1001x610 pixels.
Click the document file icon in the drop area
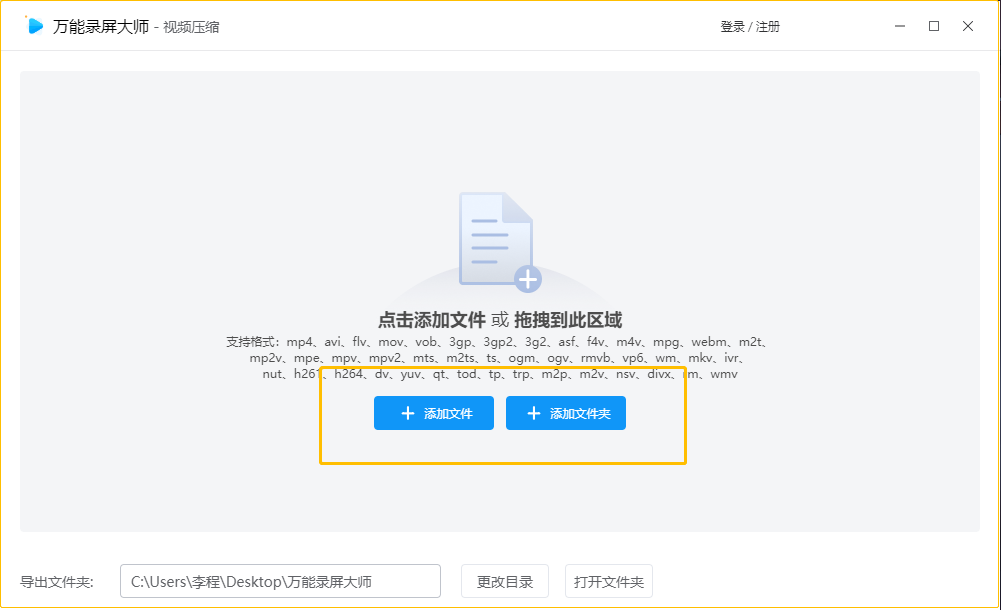(x=493, y=238)
